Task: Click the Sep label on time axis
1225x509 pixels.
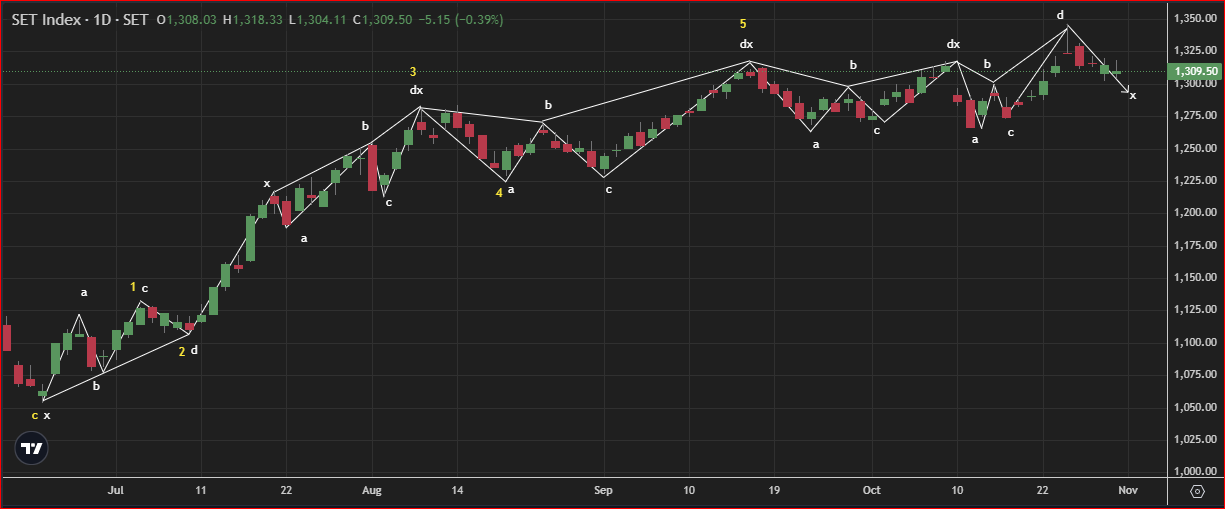Action: click(603, 491)
